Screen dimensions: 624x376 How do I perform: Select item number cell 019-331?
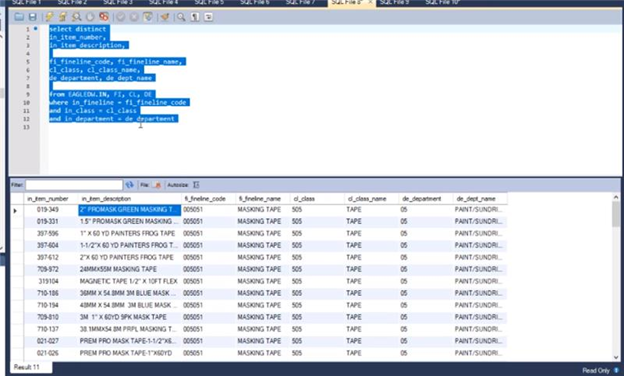coord(48,221)
